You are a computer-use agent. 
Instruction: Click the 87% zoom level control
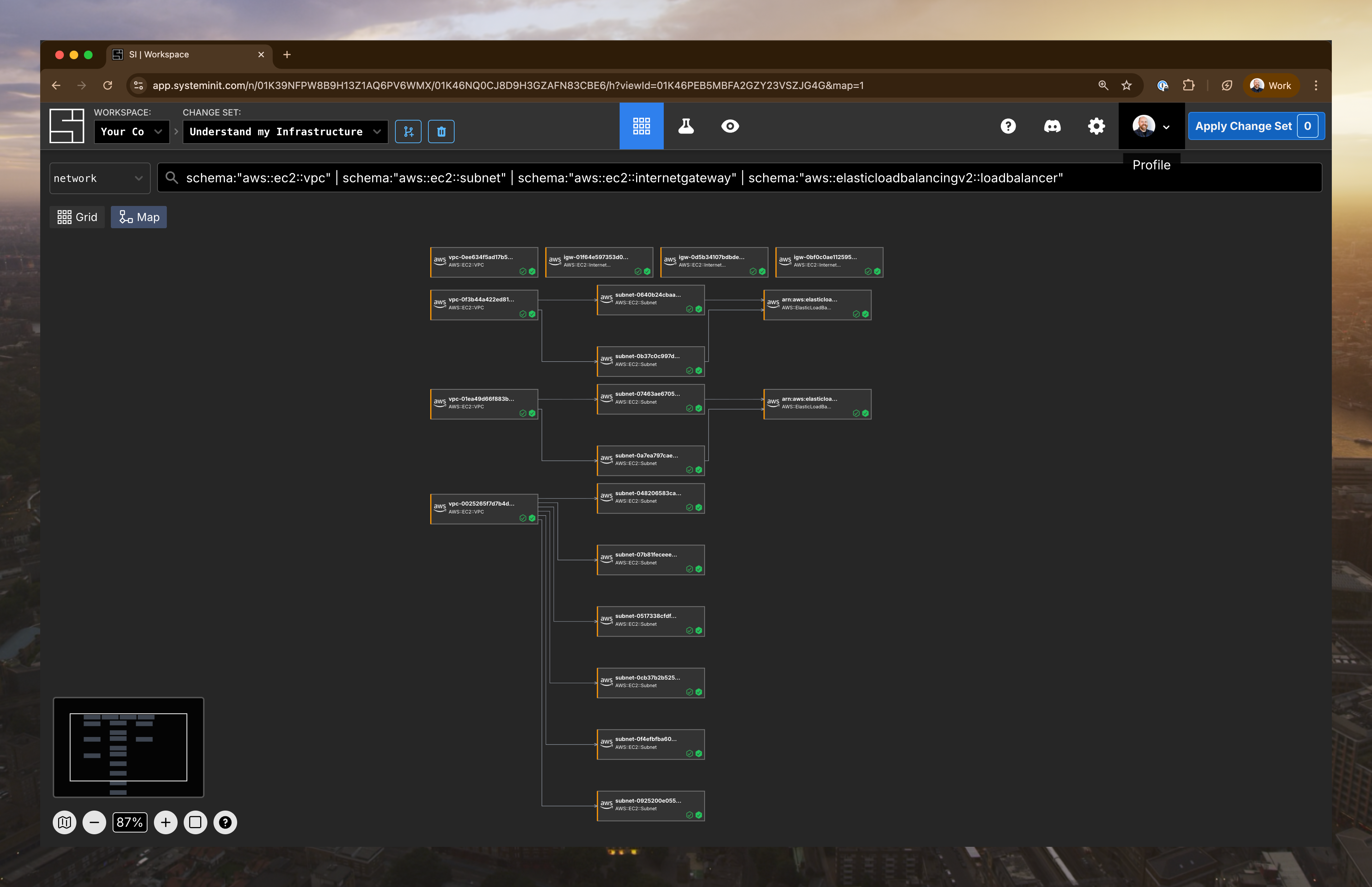pyautogui.click(x=130, y=822)
